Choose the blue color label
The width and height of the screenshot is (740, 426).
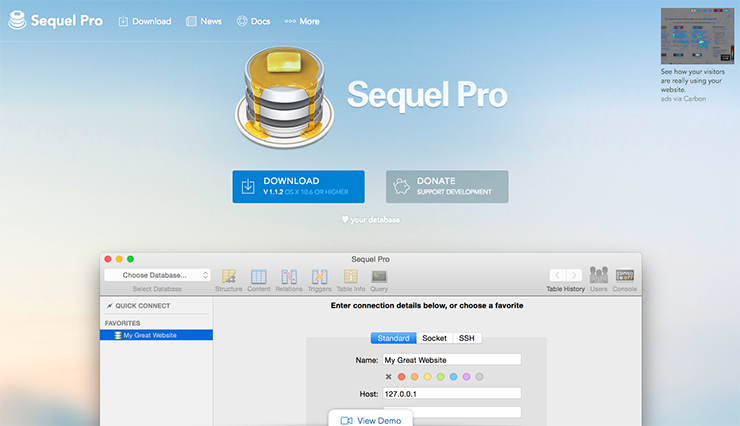click(x=454, y=376)
